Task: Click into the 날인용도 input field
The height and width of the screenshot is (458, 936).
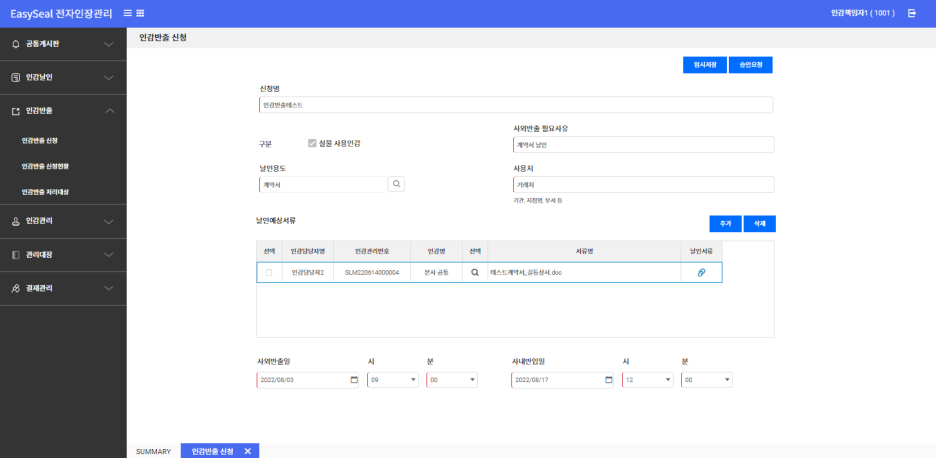Action: click(323, 185)
